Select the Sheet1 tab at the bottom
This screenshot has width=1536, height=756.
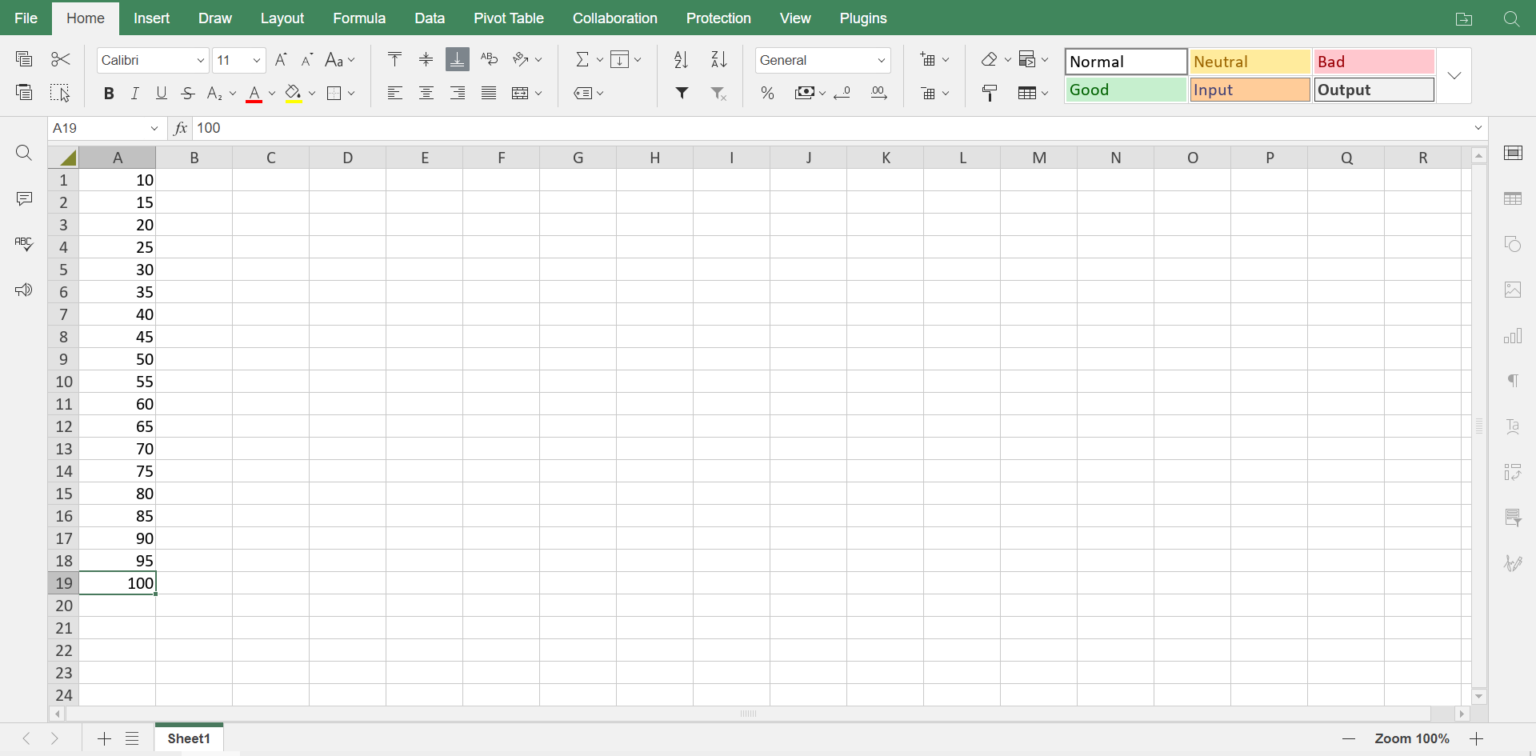tap(188, 738)
